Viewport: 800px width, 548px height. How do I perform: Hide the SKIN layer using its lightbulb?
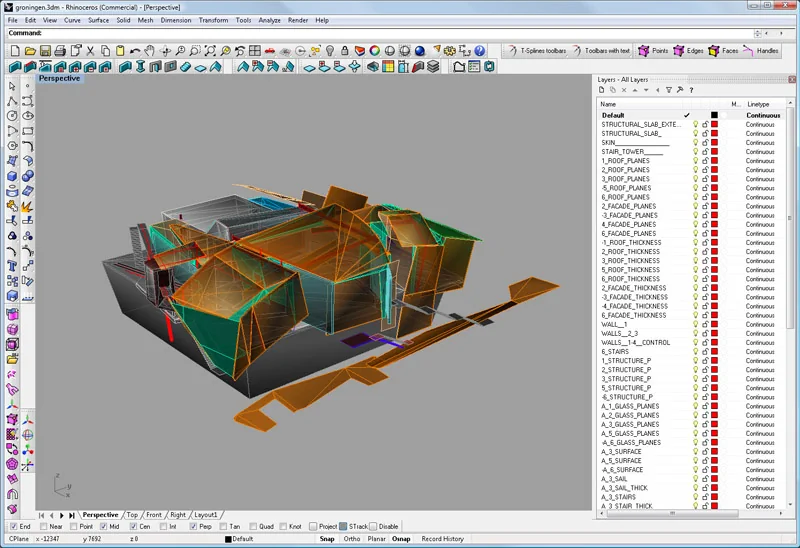(696, 143)
